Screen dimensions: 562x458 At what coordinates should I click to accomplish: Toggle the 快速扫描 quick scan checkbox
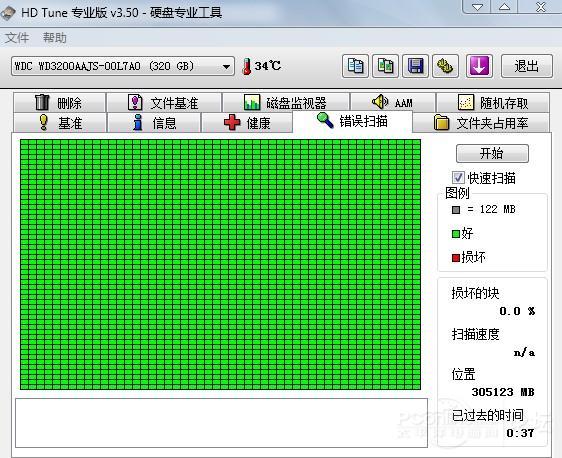pyautogui.click(x=458, y=178)
